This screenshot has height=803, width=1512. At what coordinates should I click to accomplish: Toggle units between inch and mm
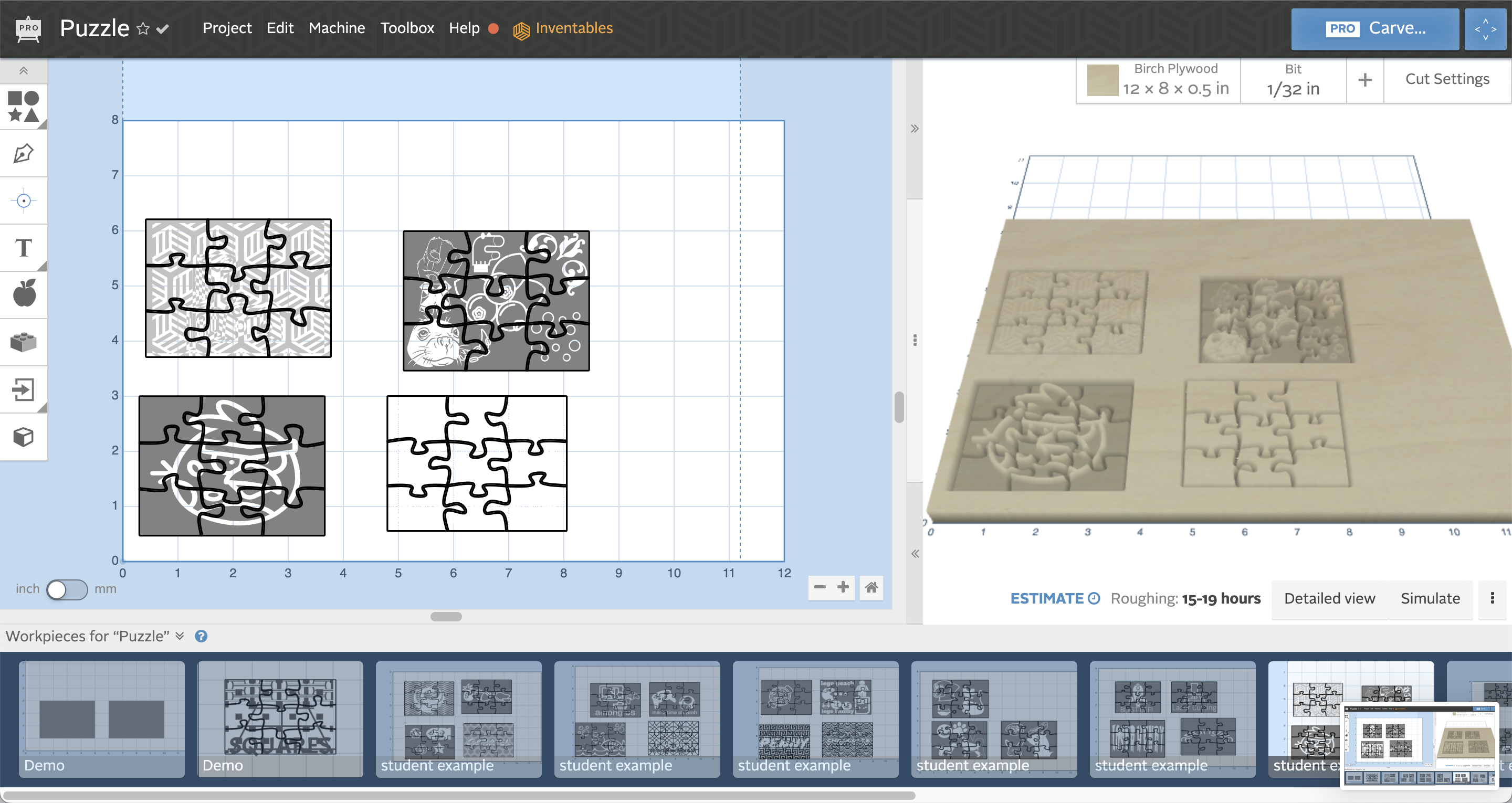[x=67, y=589]
